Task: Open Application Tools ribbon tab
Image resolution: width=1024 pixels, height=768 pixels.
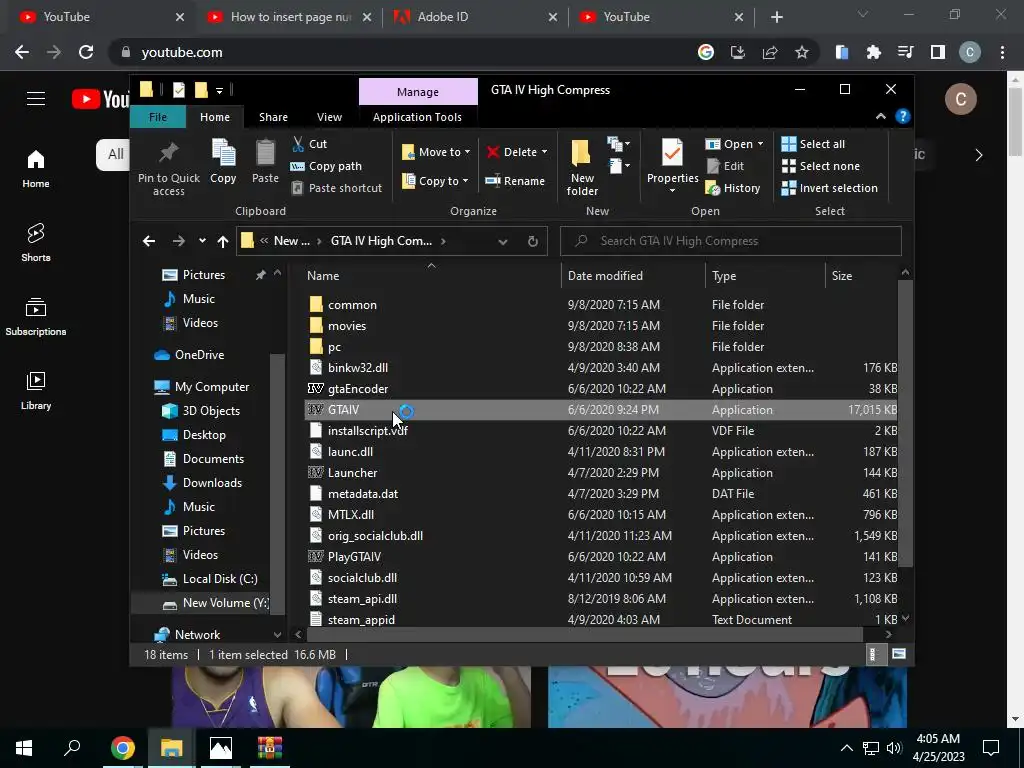Action: pyautogui.click(x=417, y=117)
